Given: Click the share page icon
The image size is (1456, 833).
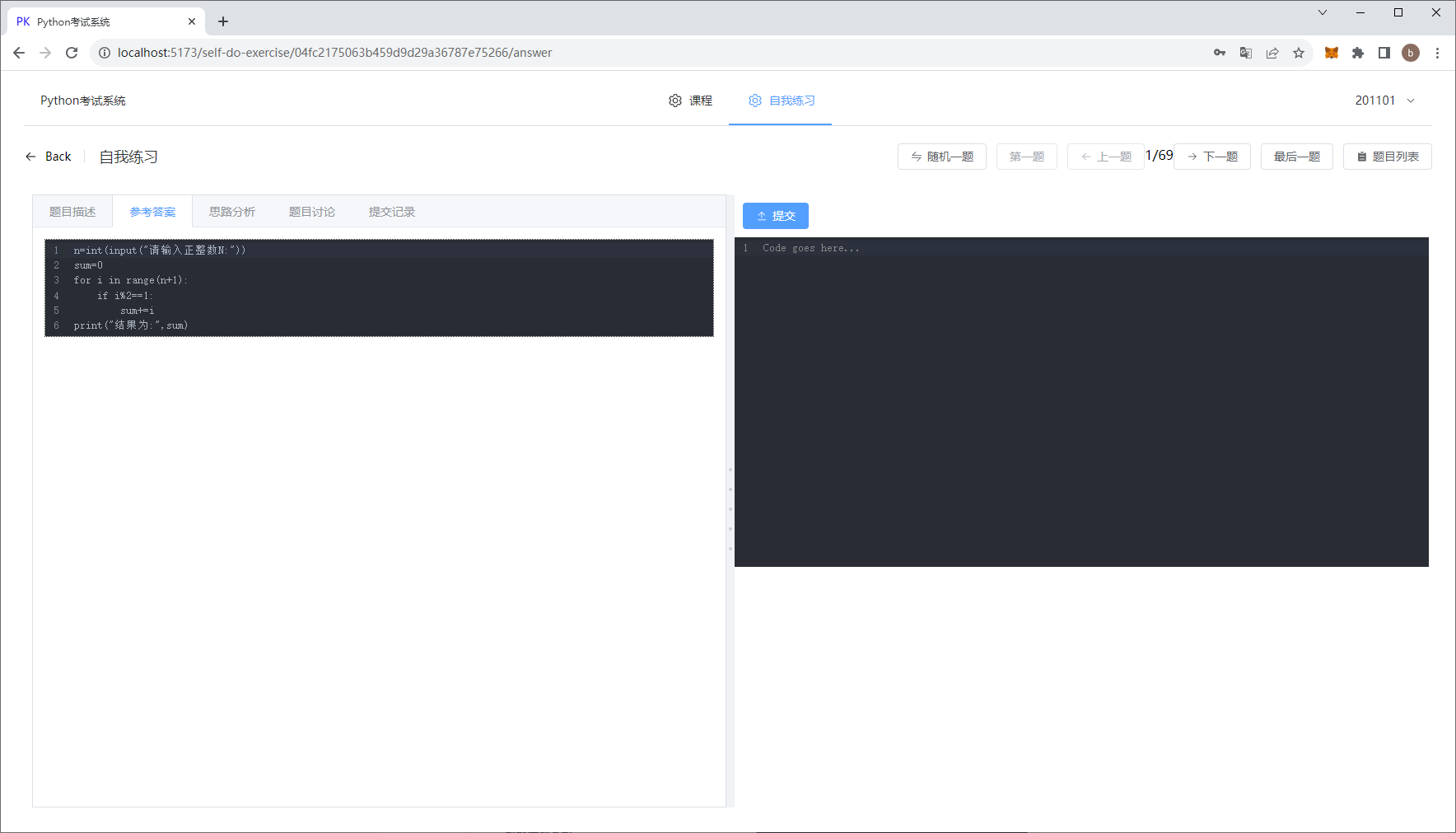Looking at the screenshot, I should tap(1272, 53).
